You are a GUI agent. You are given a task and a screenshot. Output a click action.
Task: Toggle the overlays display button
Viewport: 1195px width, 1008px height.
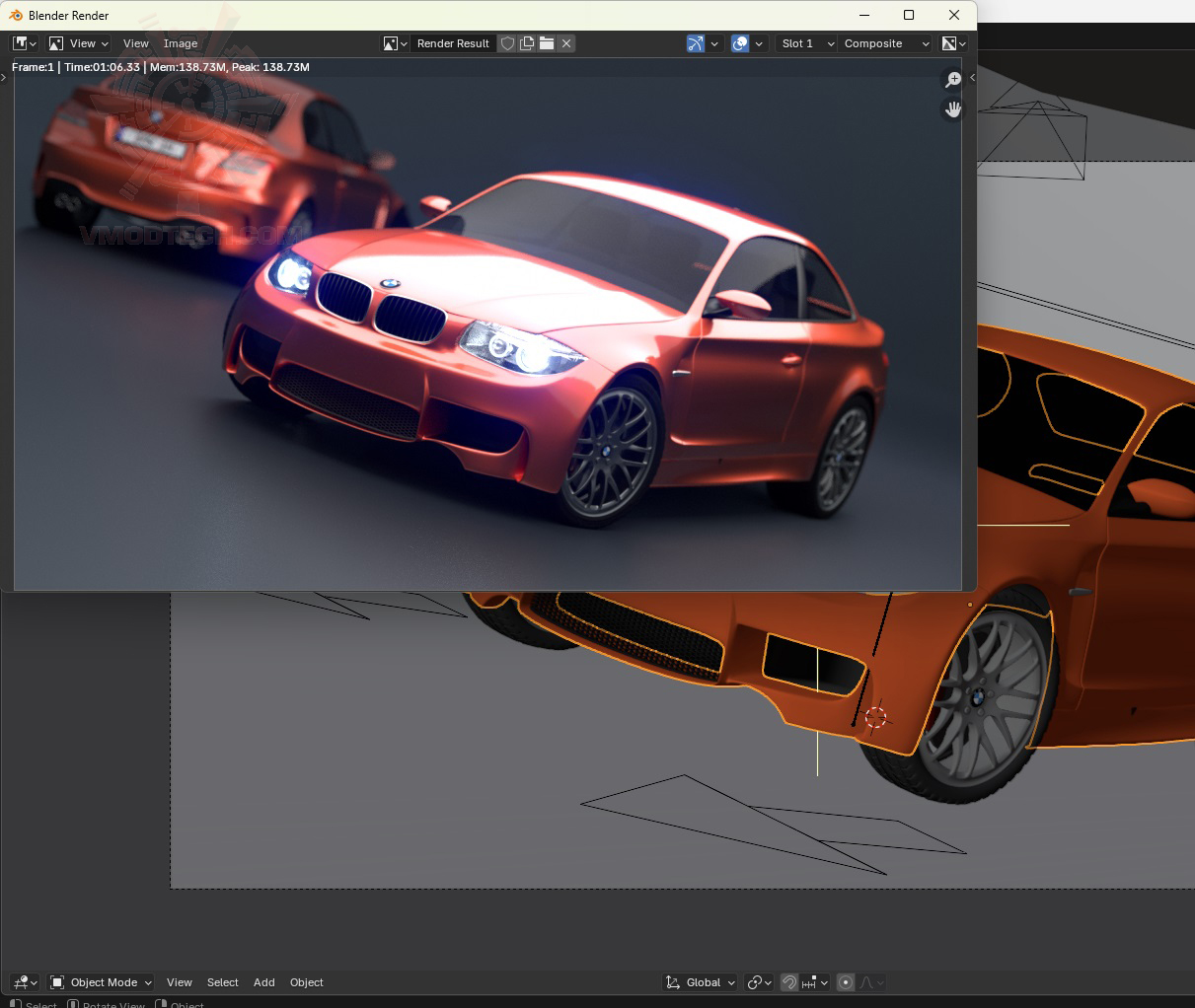pos(740,43)
